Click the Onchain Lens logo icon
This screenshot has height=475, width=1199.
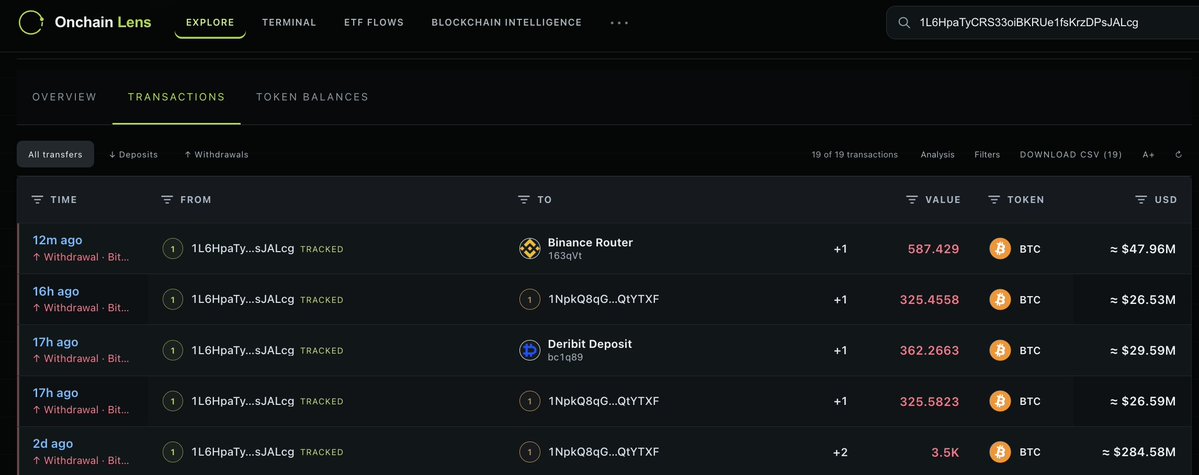31,23
